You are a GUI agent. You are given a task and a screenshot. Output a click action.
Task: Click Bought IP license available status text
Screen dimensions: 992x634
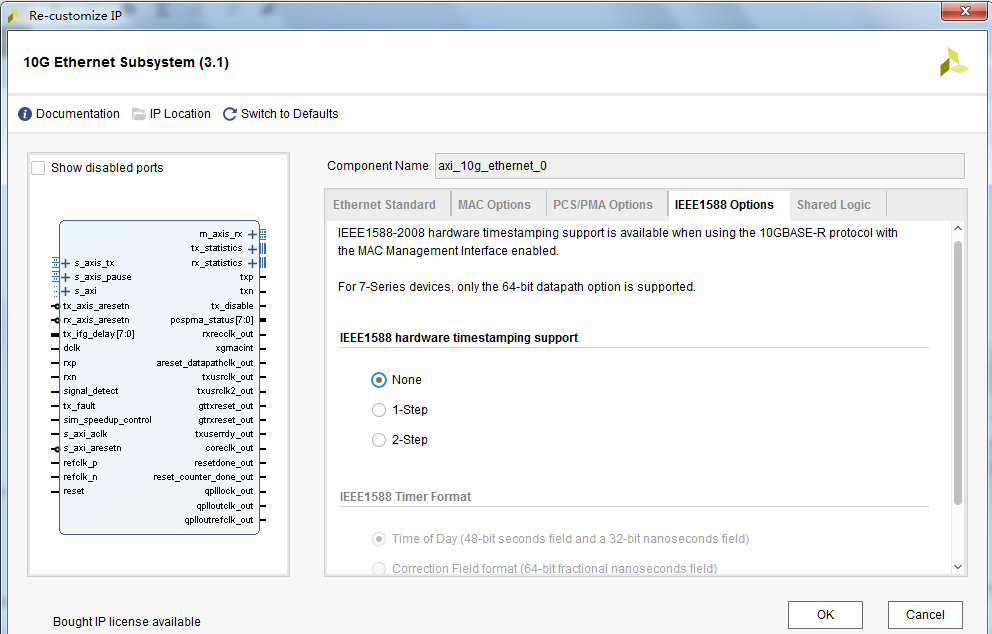(127, 622)
